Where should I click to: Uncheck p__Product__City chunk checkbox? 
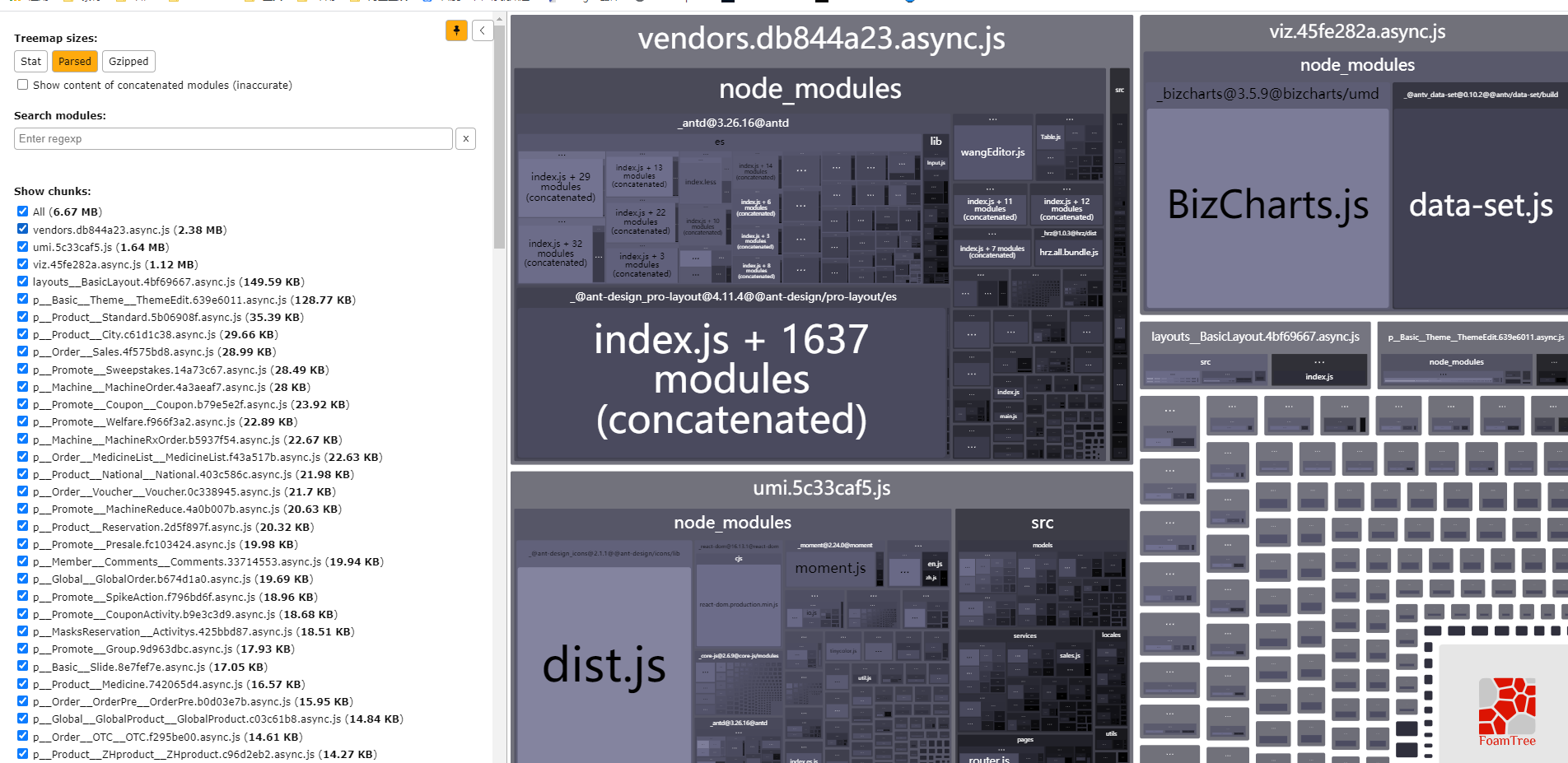(23, 334)
